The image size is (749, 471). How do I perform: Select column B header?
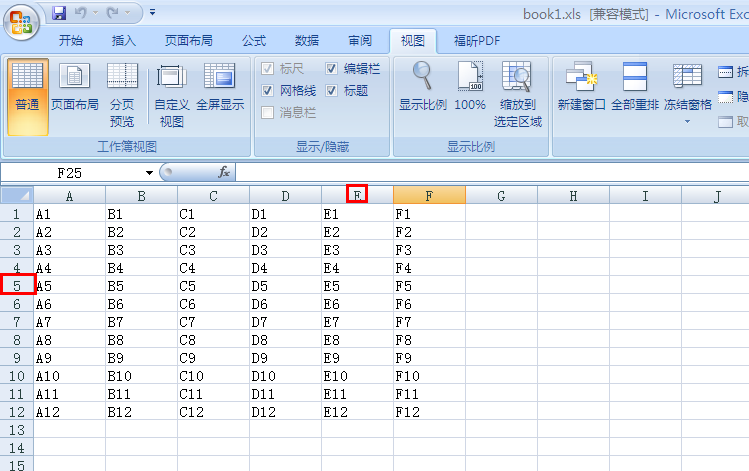click(141, 196)
